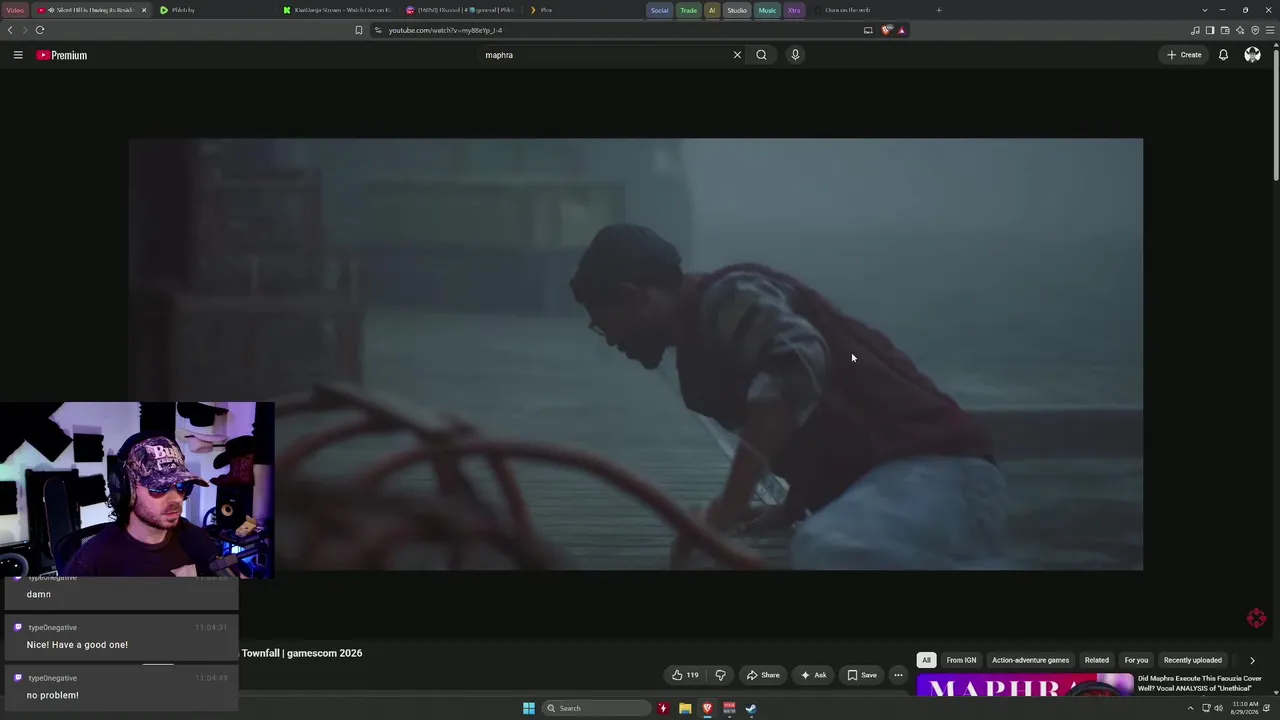Open the MAPHRA recommended video thumbnail
Viewport: 1280px width, 720px height.
[x=1025, y=685]
